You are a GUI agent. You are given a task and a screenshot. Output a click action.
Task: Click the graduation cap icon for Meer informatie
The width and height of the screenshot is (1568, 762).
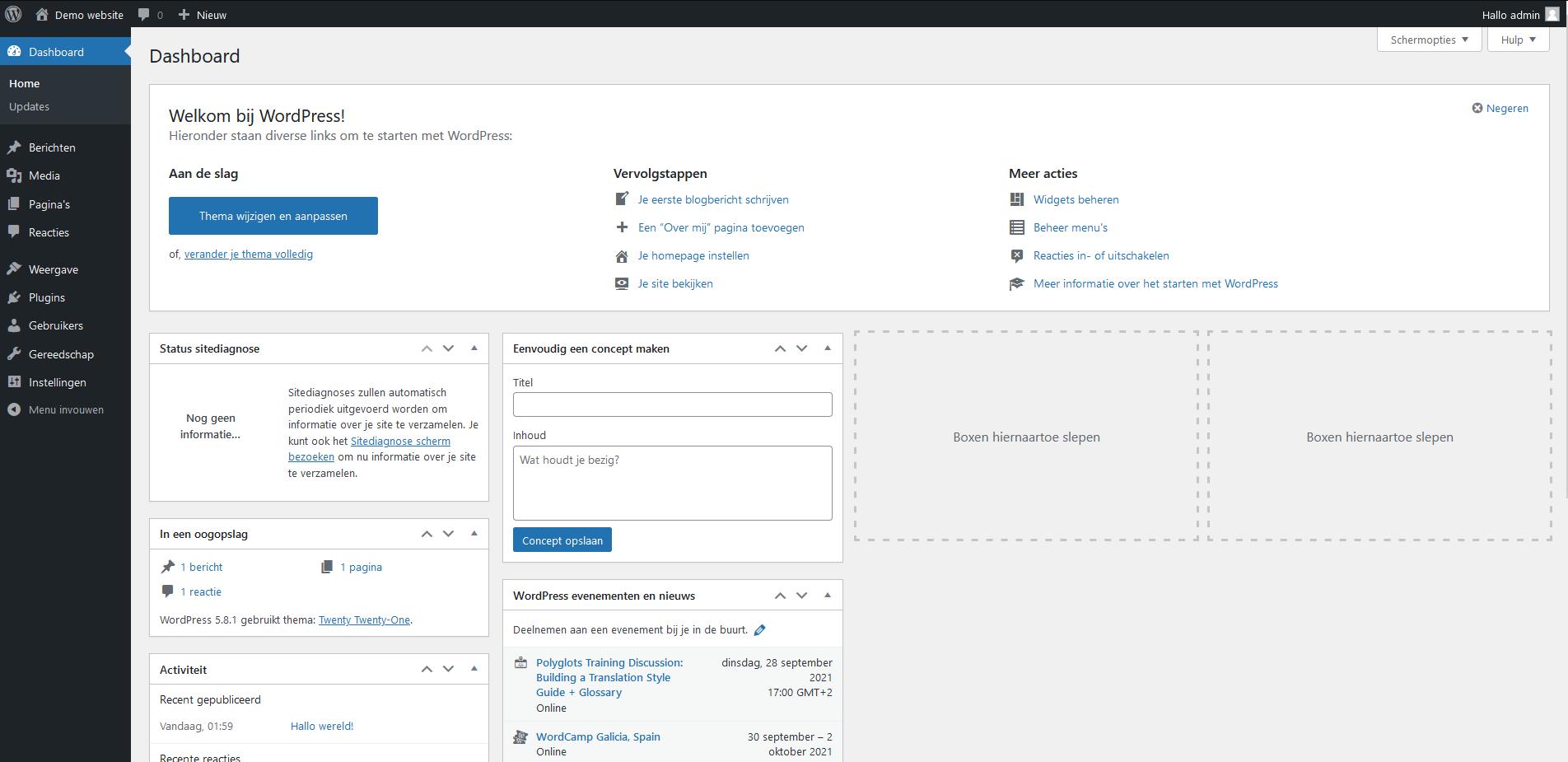pyautogui.click(x=1017, y=283)
